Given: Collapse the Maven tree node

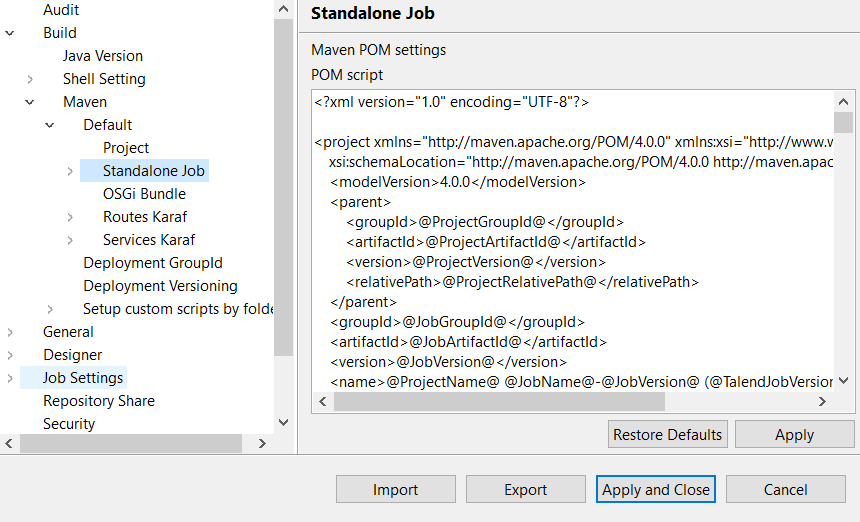Looking at the screenshot, I should point(30,102).
